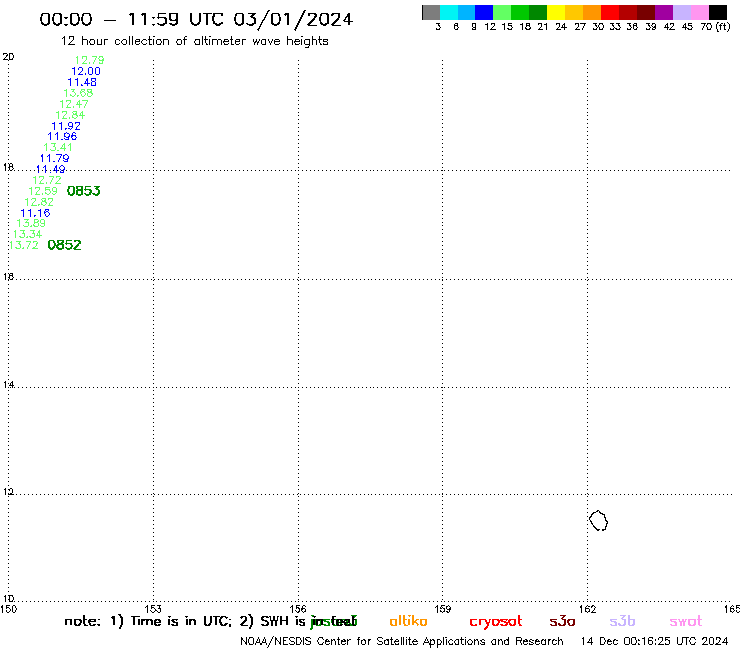
Task: Click the overlapping green jason label
Action: 334,621
